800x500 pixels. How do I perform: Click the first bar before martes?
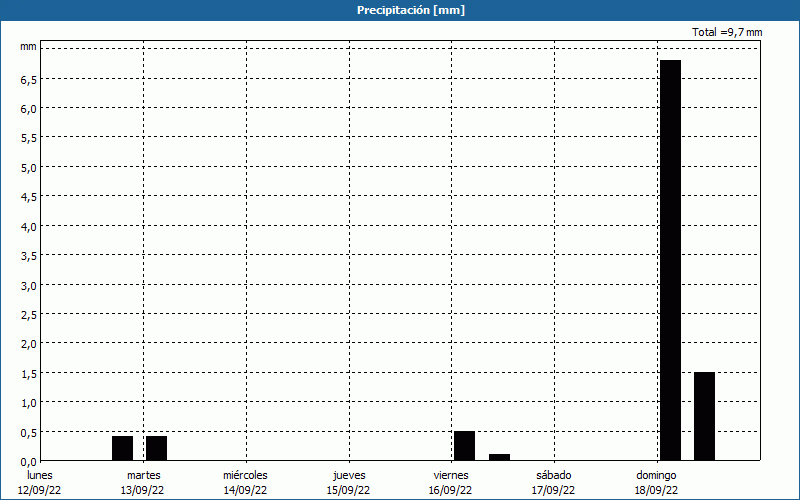pyautogui.click(x=122, y=448)
